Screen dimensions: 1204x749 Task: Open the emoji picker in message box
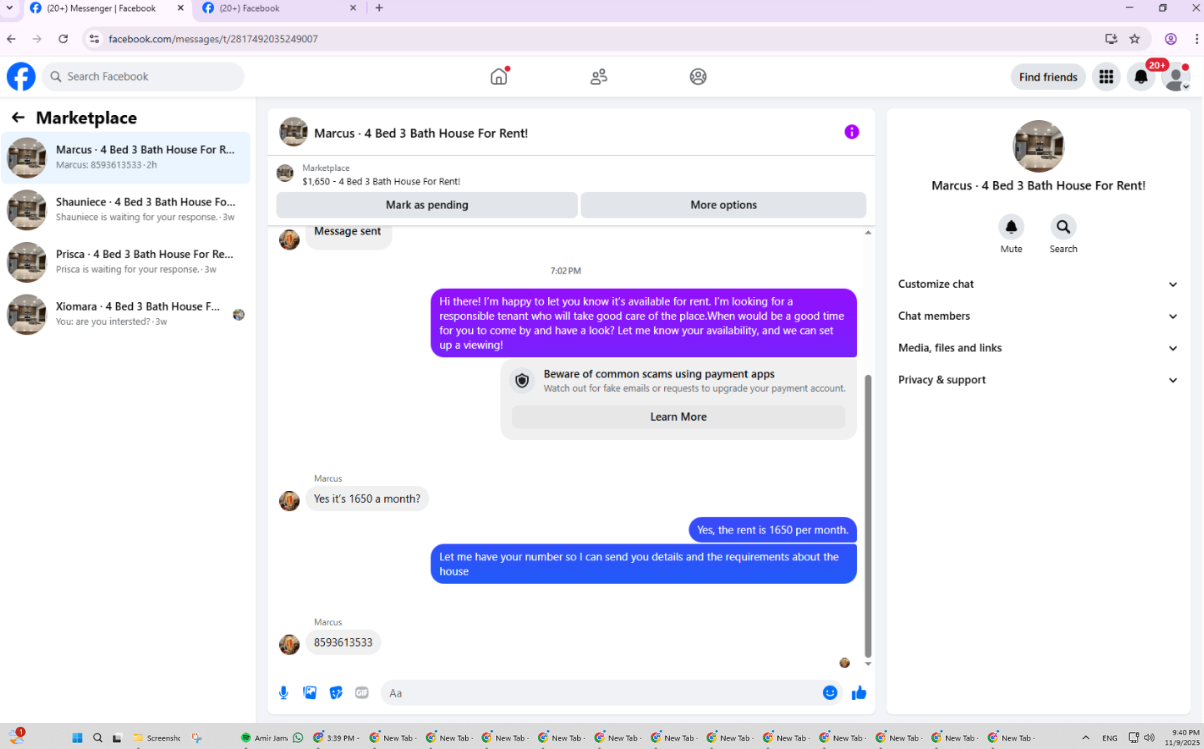tap(830, 692)
